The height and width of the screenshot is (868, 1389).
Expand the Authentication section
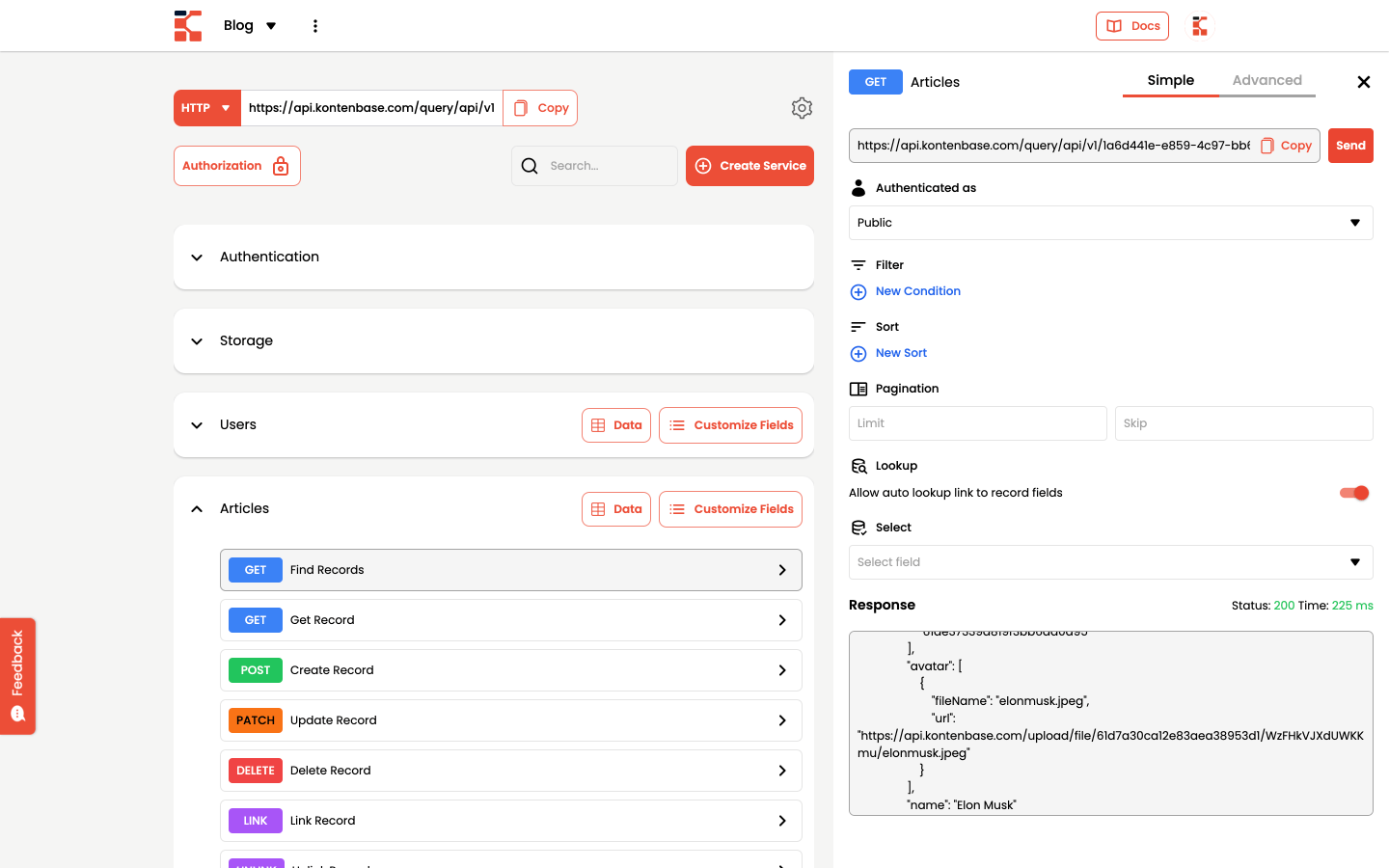(x=197, y=258)
